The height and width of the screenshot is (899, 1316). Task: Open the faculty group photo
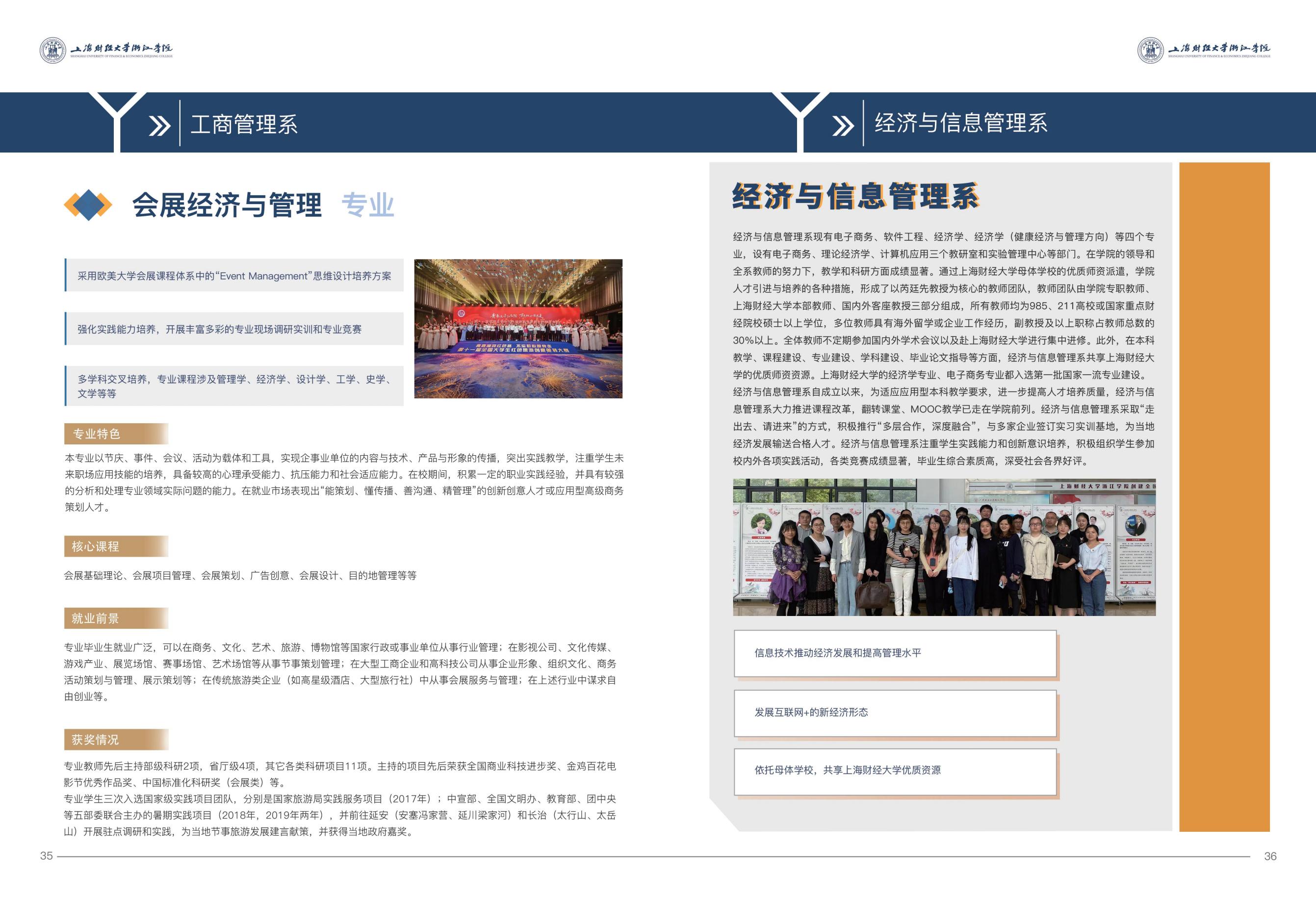click(x=944, y=547)
